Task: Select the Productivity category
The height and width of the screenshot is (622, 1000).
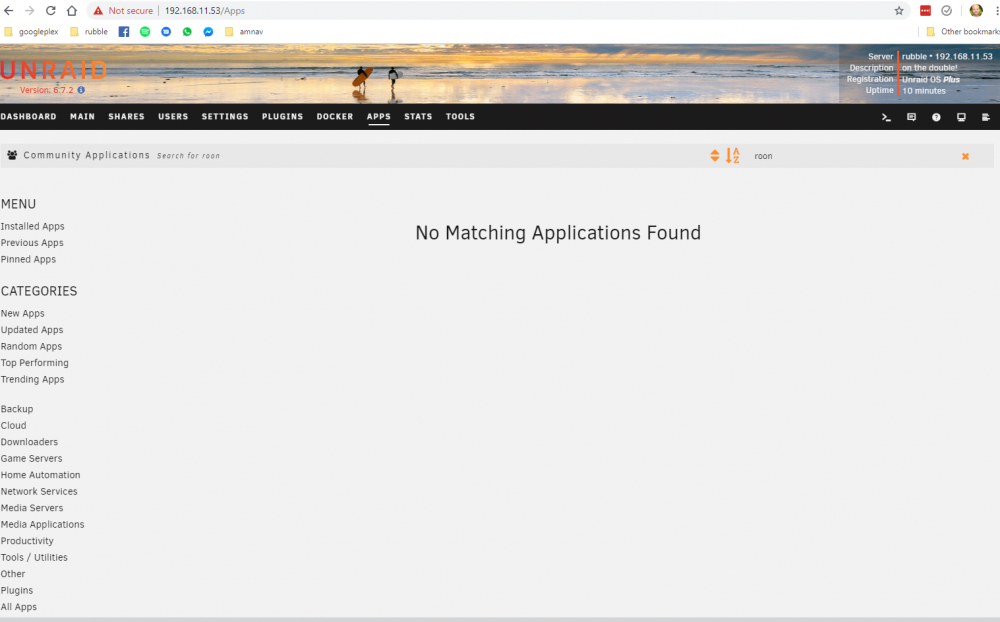Action: coord(27,541)
